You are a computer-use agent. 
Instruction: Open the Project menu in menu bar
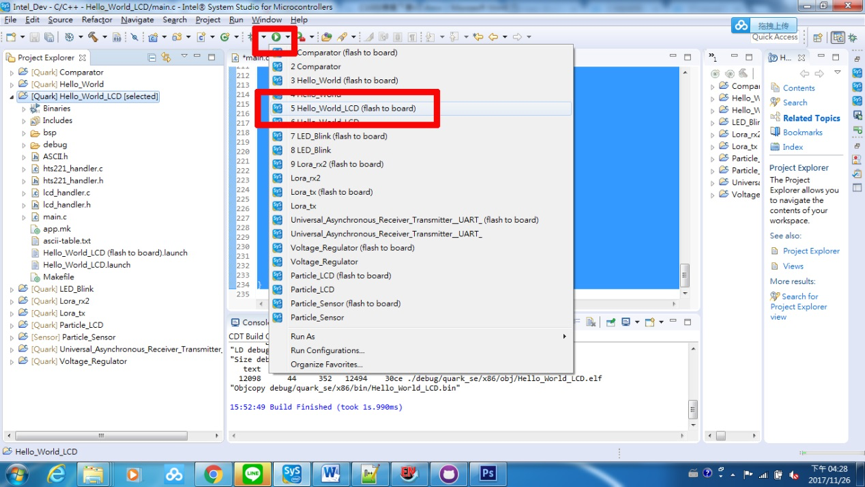207,20
